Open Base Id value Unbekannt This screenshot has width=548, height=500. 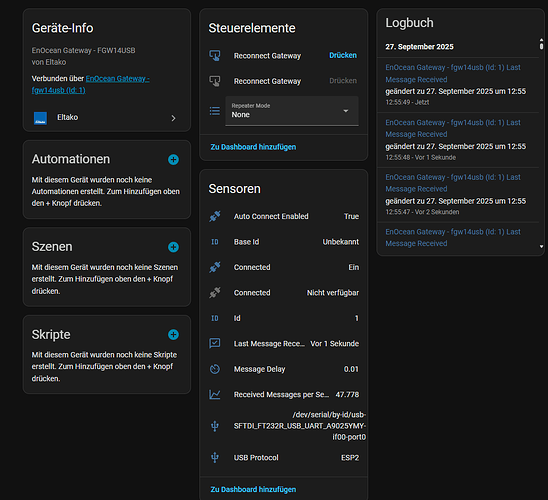click(340, 242)
